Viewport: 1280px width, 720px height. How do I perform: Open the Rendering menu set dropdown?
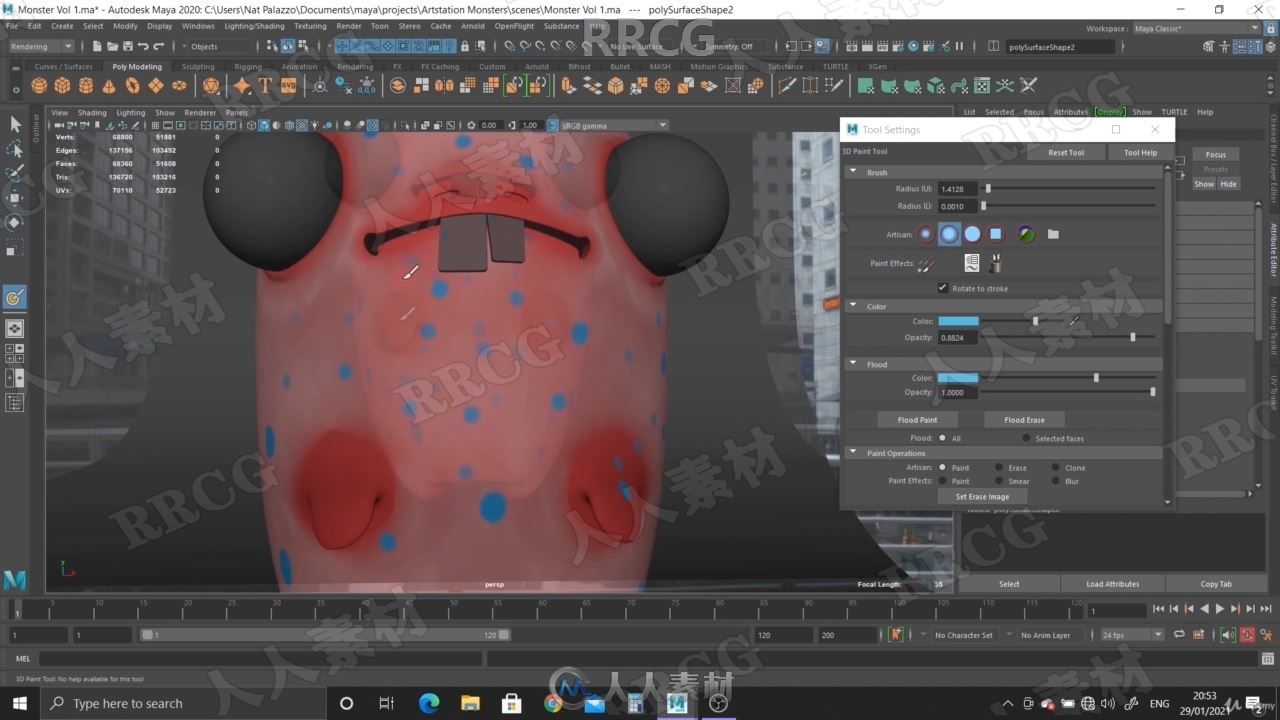41,46
